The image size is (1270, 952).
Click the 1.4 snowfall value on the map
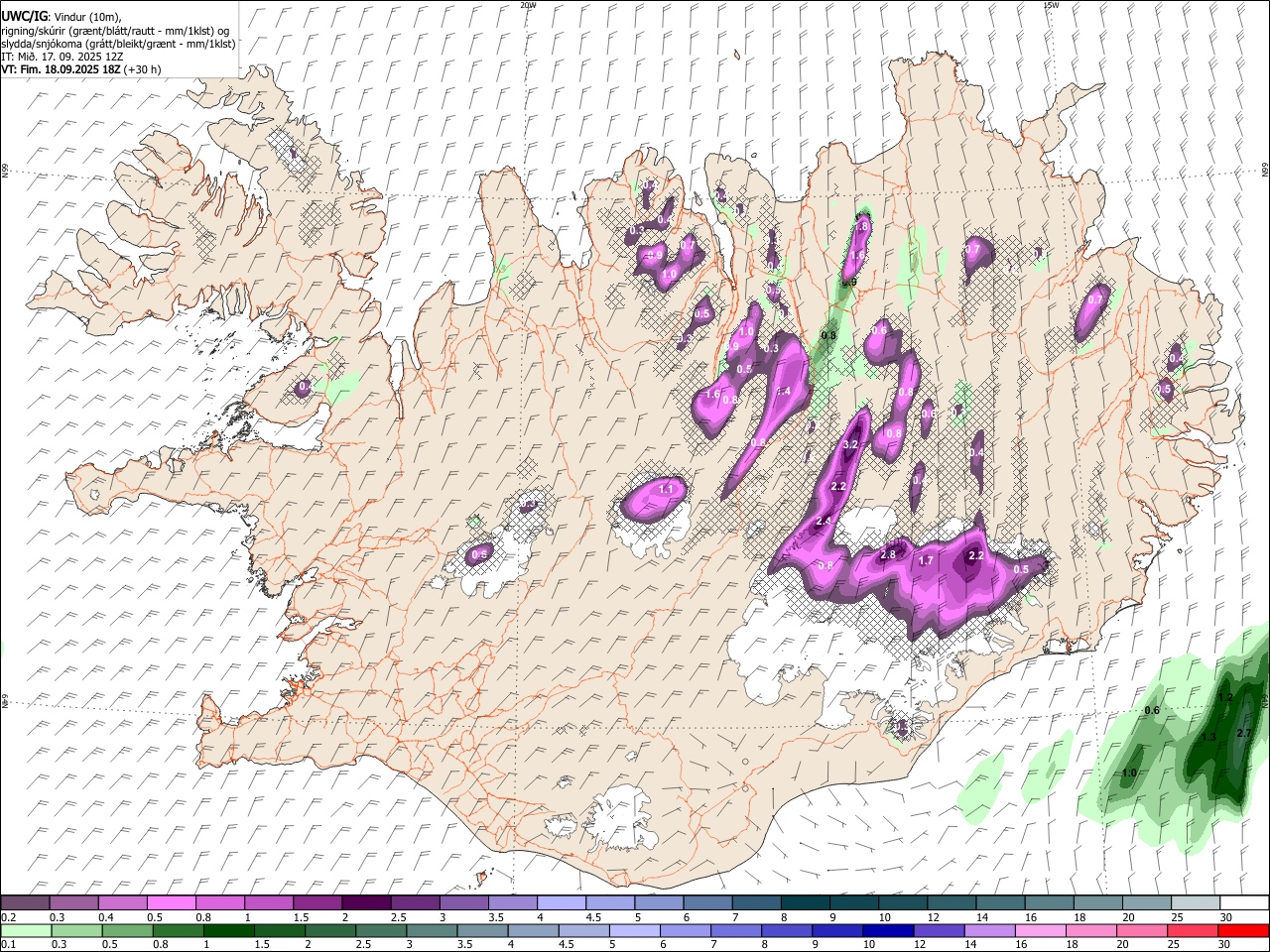783,392
